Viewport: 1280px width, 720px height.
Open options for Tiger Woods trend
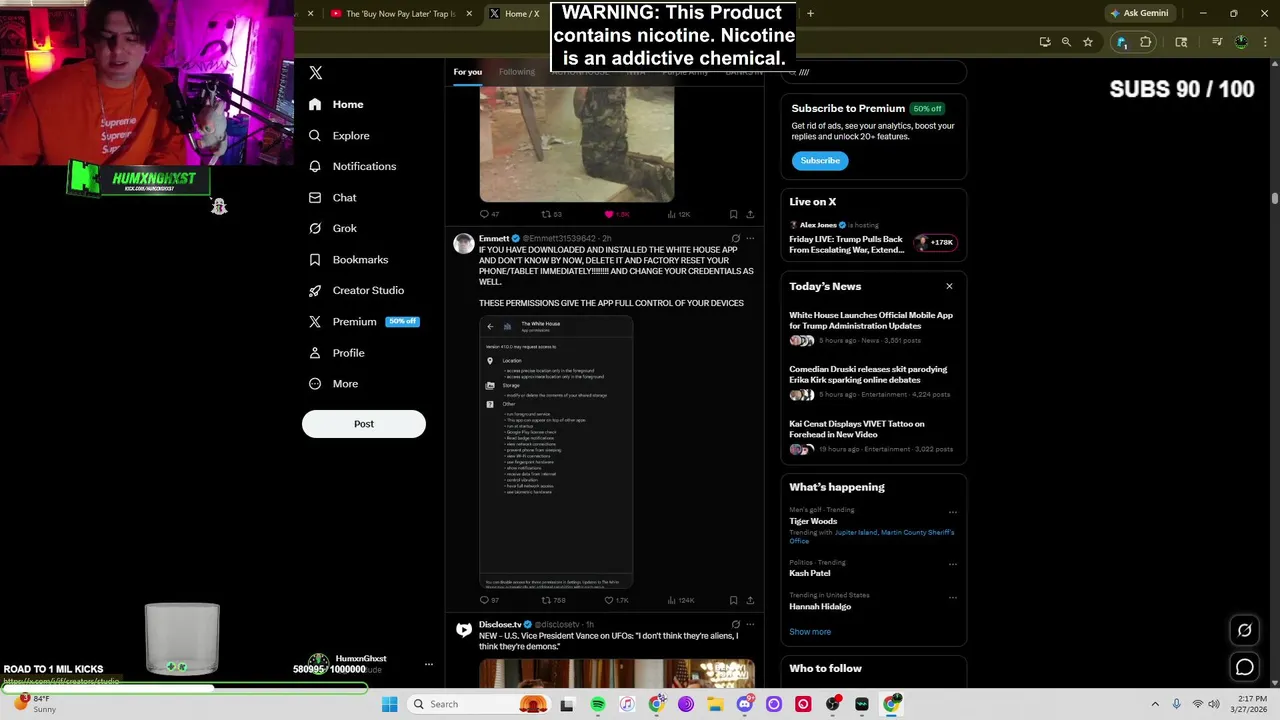(x=952, y=512)
